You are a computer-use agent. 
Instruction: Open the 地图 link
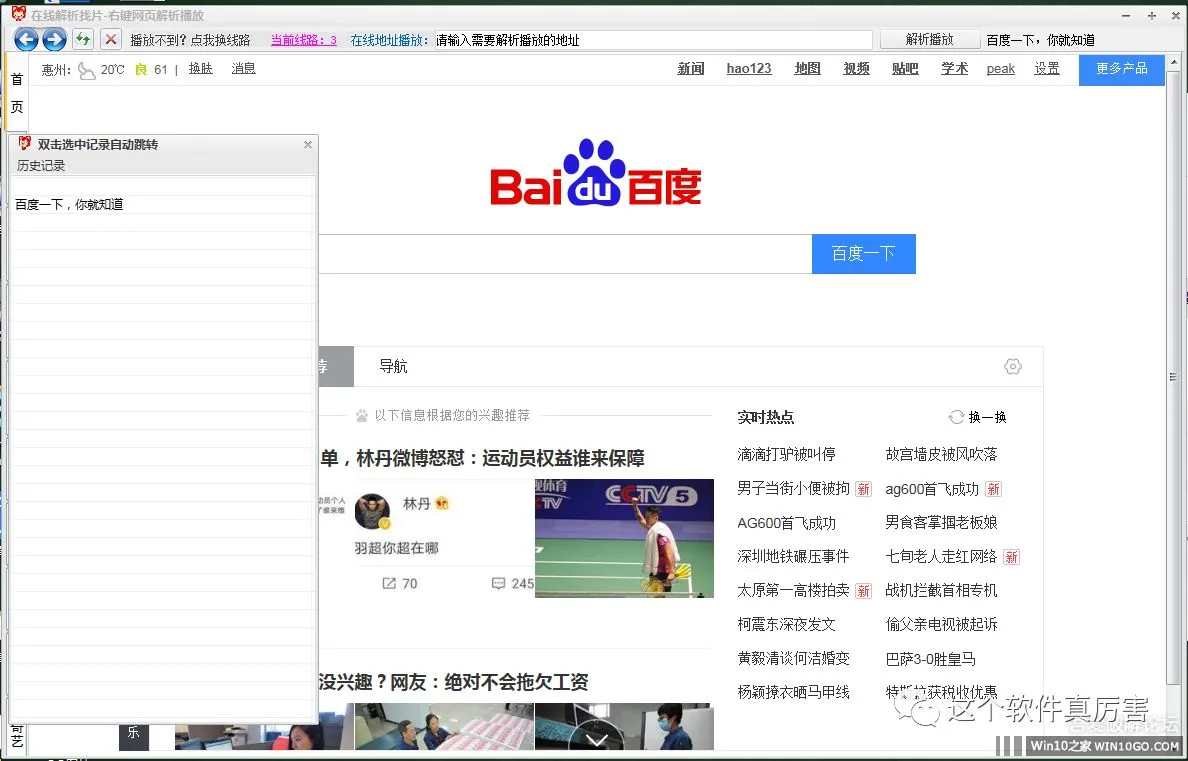click(807, 69)
